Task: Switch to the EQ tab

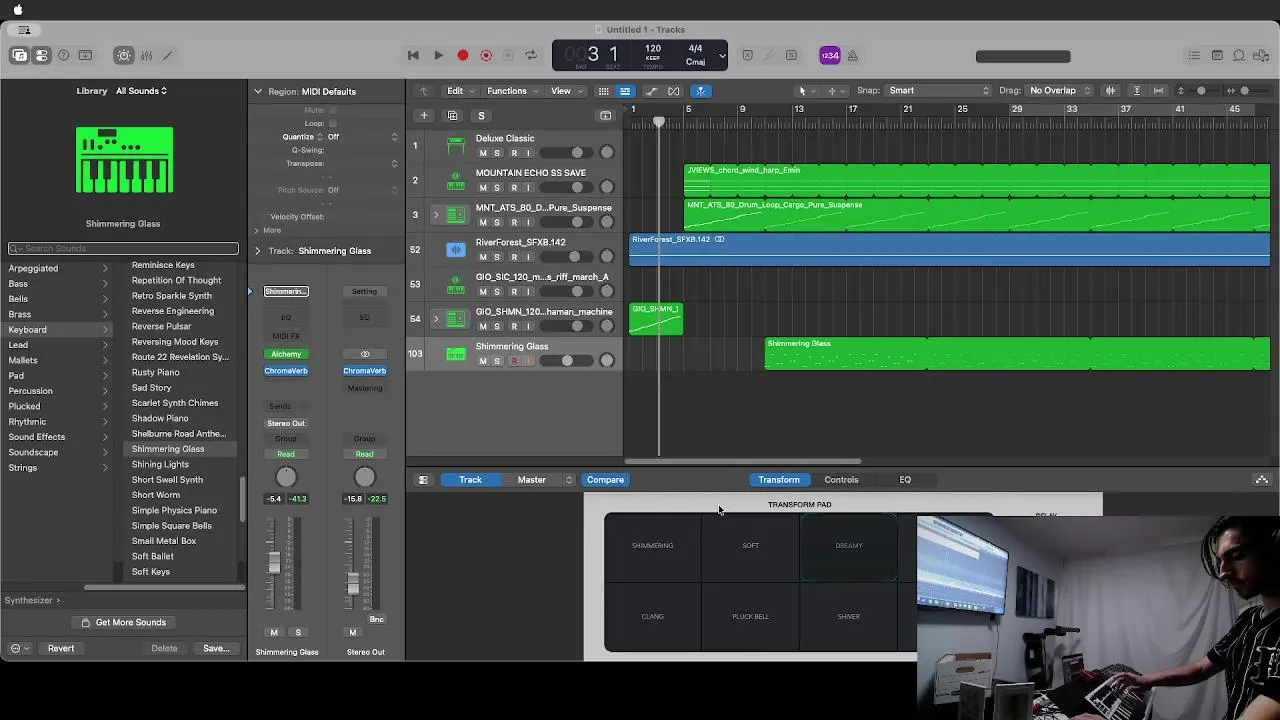Action: (905, 480)
